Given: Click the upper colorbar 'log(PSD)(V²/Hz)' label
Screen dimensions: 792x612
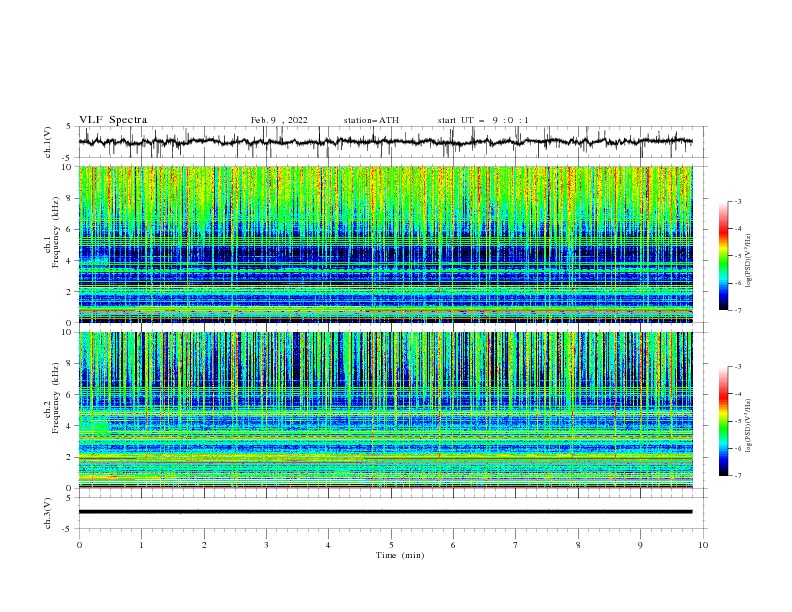Looking at the screenshot, I should 749,261.
